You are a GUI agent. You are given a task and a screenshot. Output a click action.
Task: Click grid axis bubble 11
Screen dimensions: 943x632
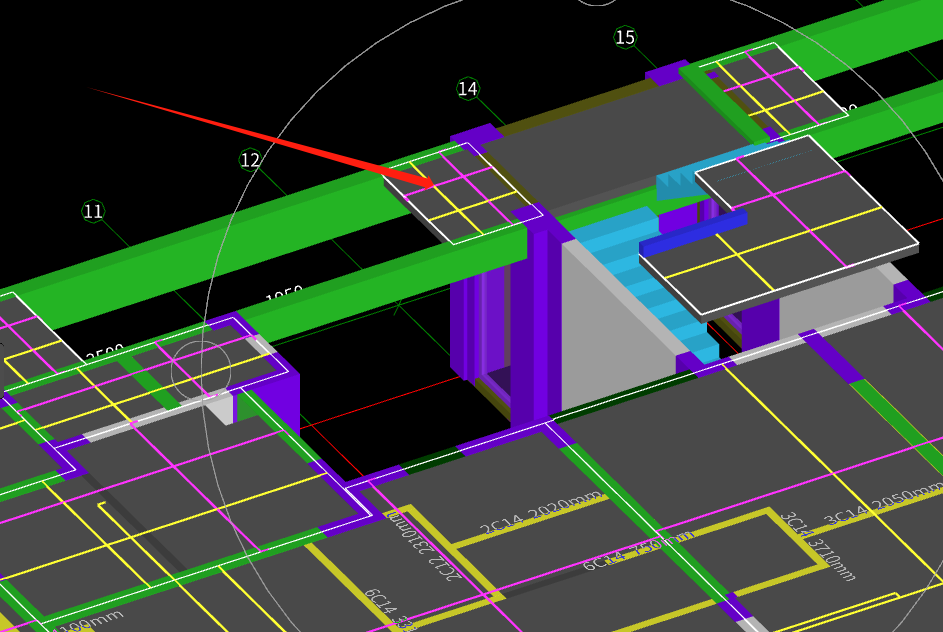[x=93, y=211]
